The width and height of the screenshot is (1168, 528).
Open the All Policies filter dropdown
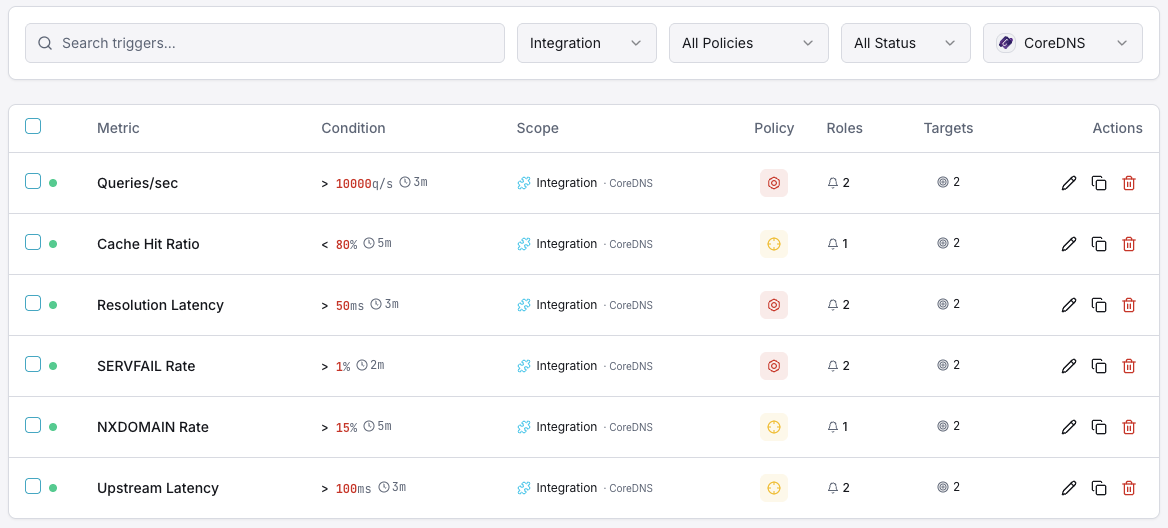pyautogui.click(x=749, y=43)
